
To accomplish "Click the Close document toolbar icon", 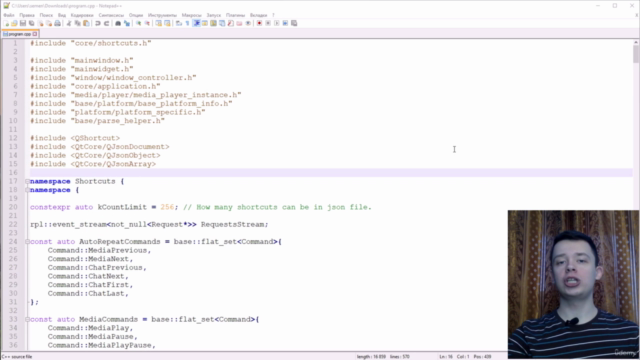I will pyautogui.click(x=40, y=23).
